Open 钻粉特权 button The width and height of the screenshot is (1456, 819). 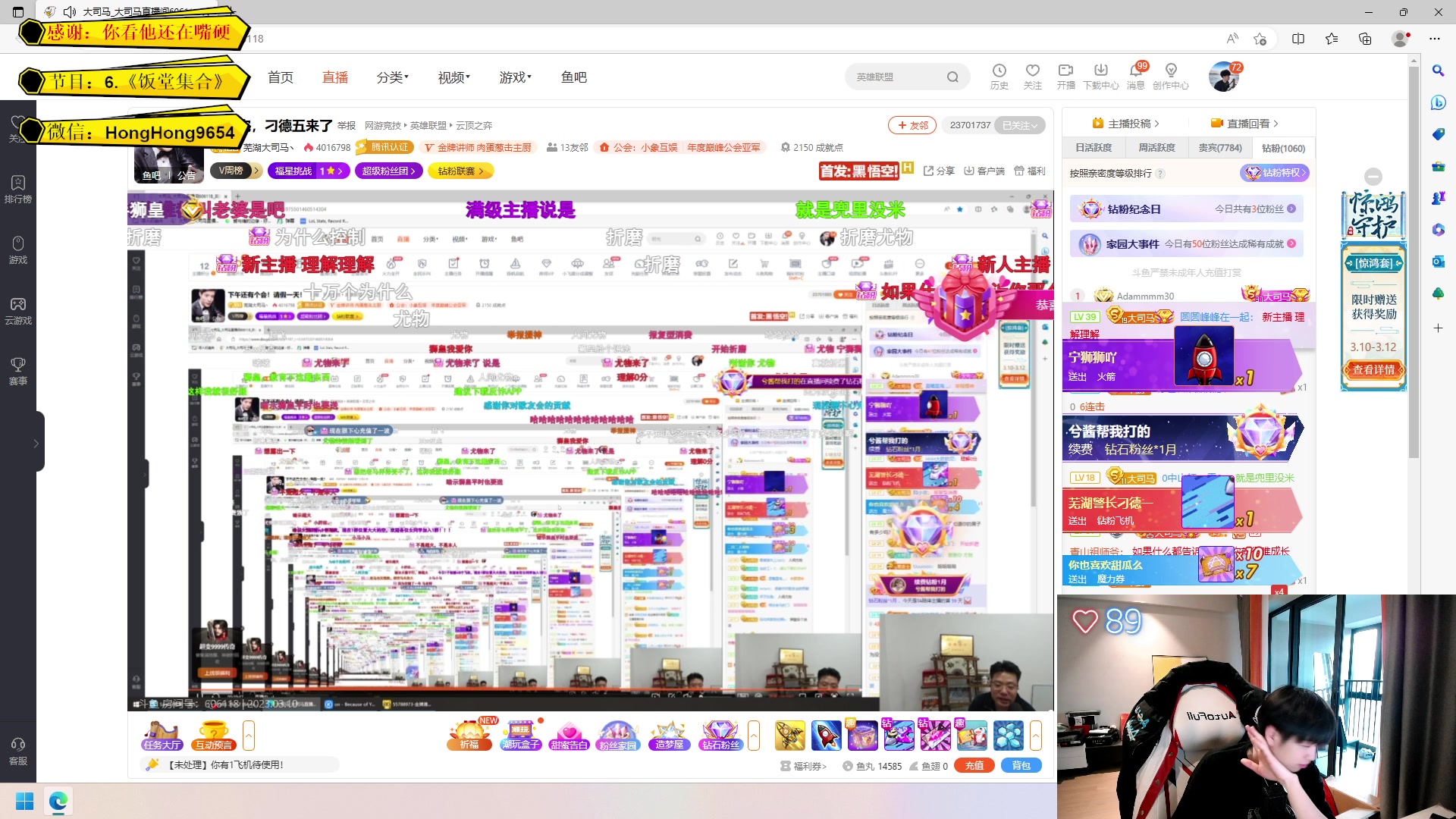point(1276,173)
